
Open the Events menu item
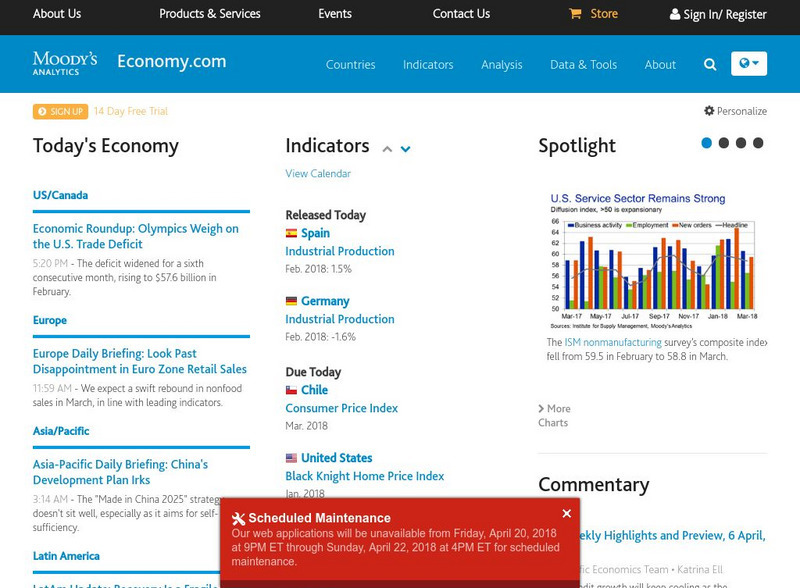pyautogui.click(x=335, y=14)
